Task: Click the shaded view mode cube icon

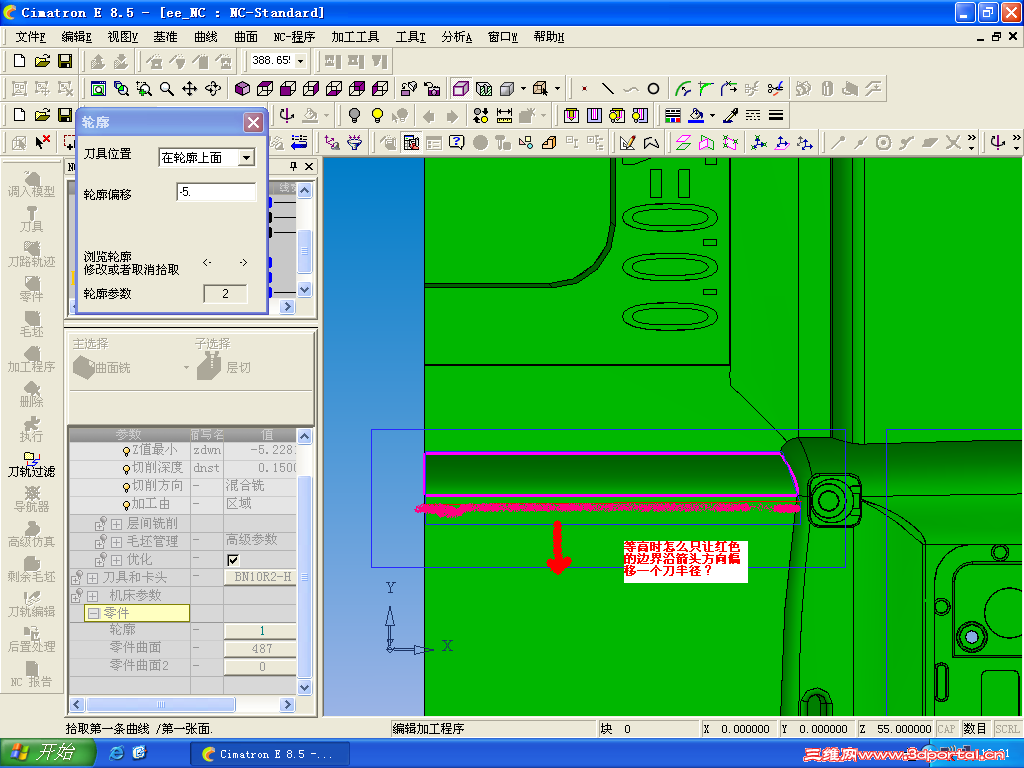Action: pyautogui.click(x=507, y=88)
